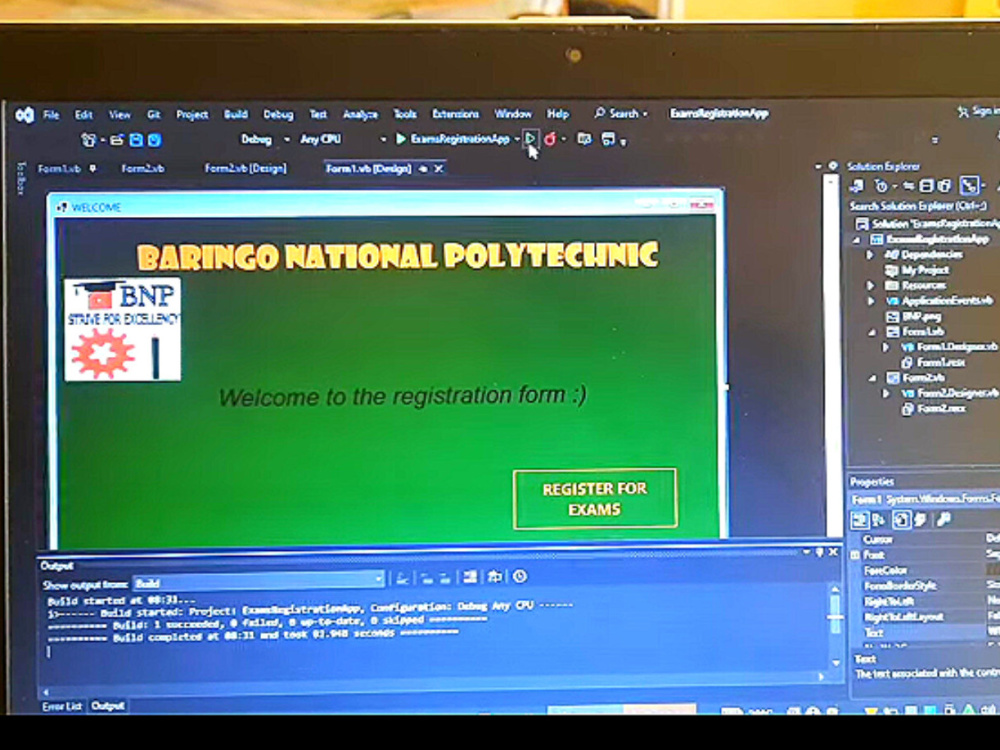Screen dimensions: 1000x750
Task: Click the Search magnifier in the menu bar
Action: (x=599, y=113)
